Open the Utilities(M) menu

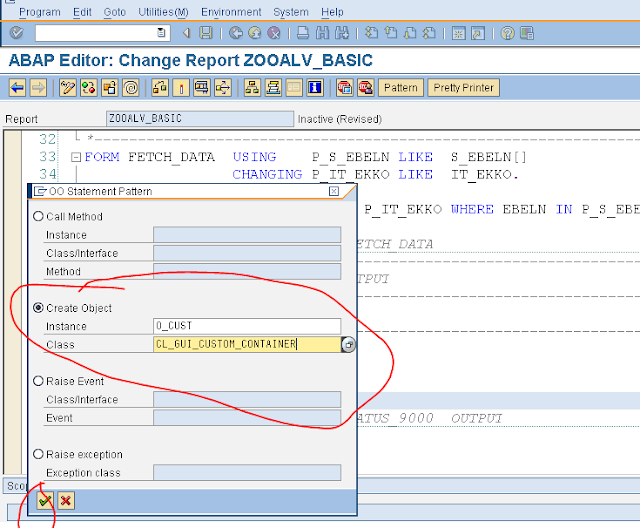[x=163, y=12]
